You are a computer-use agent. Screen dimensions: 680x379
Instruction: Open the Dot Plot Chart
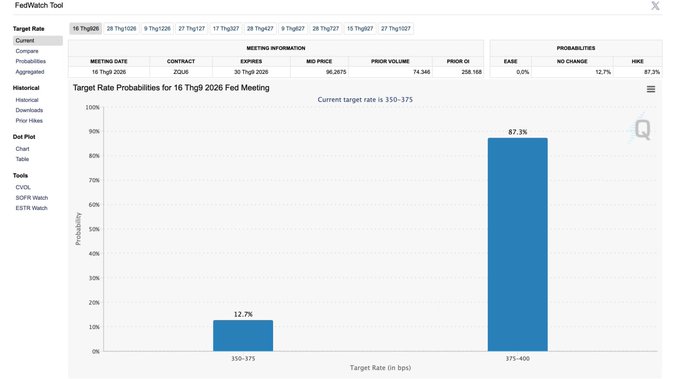pos(23,149)
